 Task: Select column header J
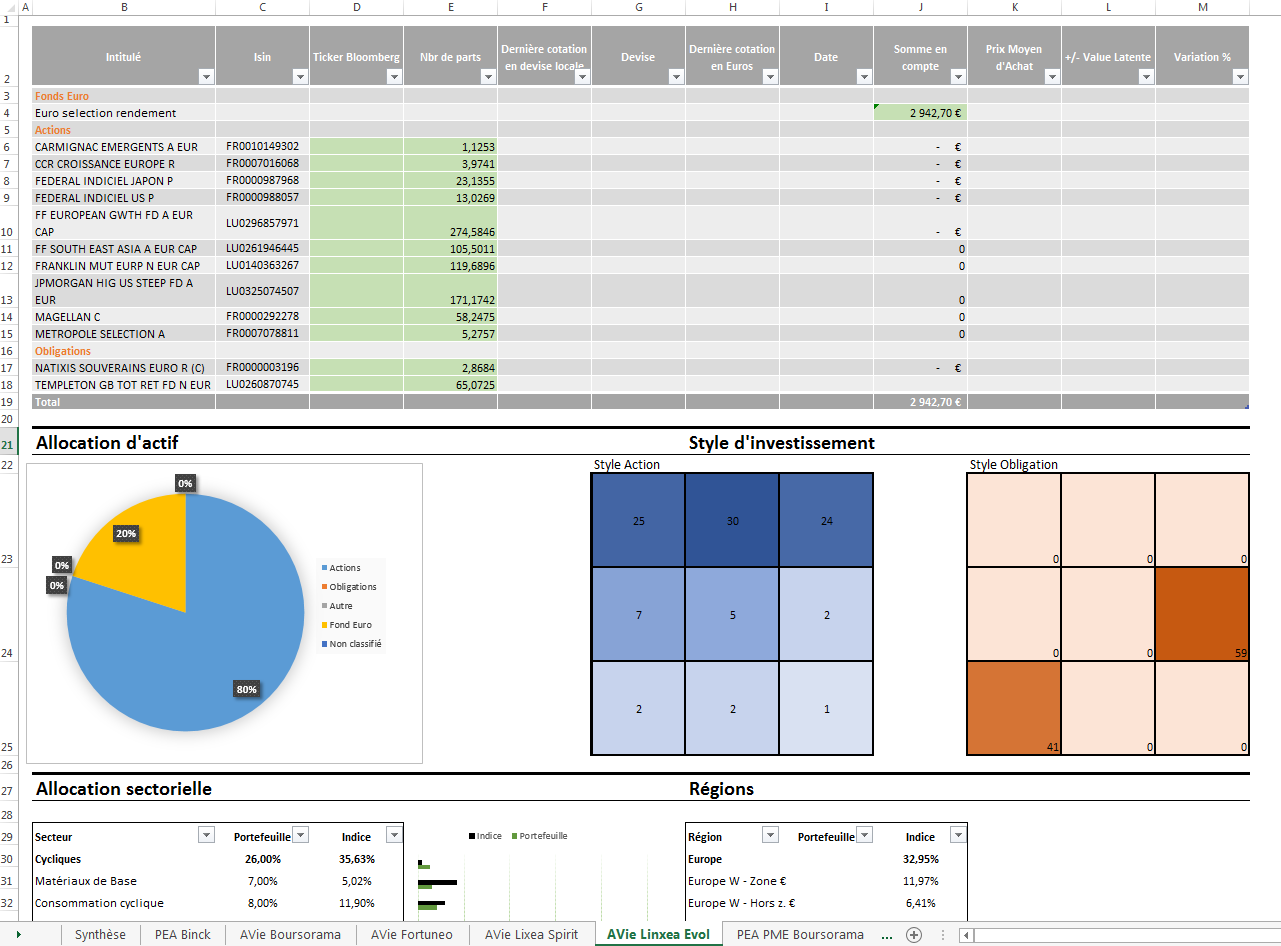point(920,7)
